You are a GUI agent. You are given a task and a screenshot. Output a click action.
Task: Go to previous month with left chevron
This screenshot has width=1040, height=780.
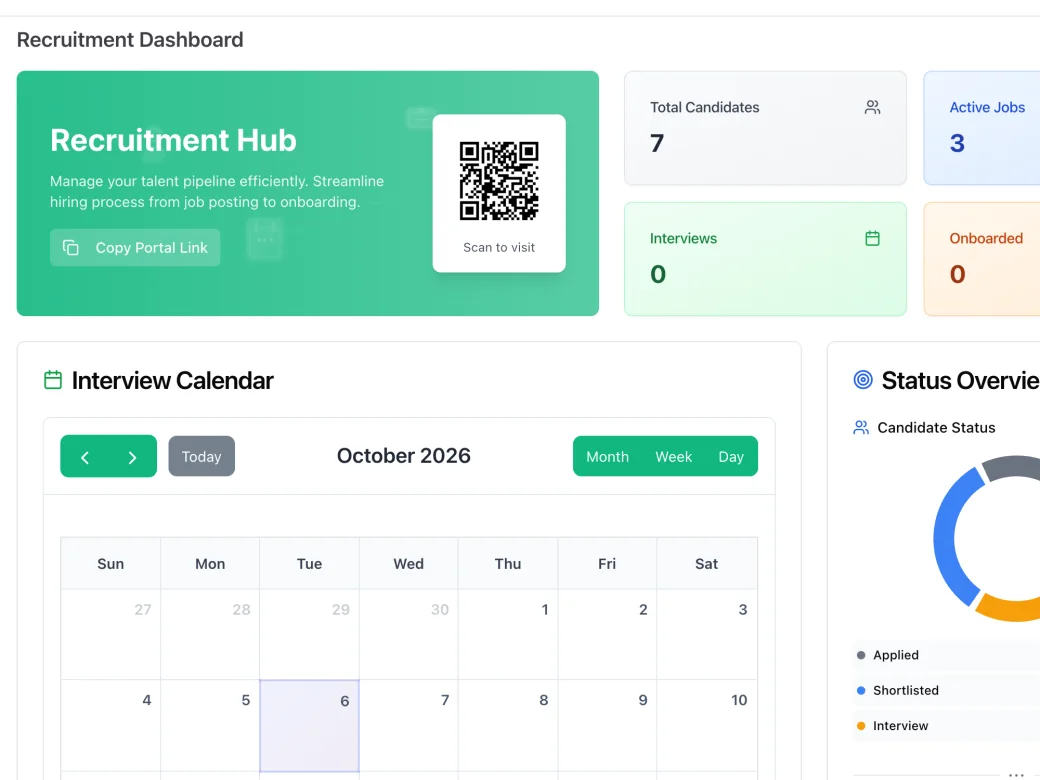point(85,457)
